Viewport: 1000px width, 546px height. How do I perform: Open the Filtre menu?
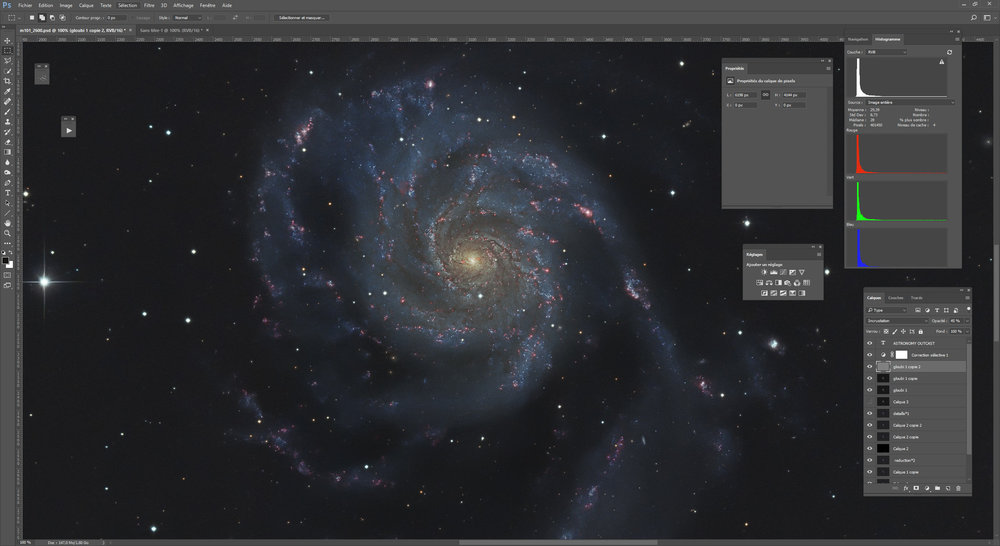click(149, 5)
